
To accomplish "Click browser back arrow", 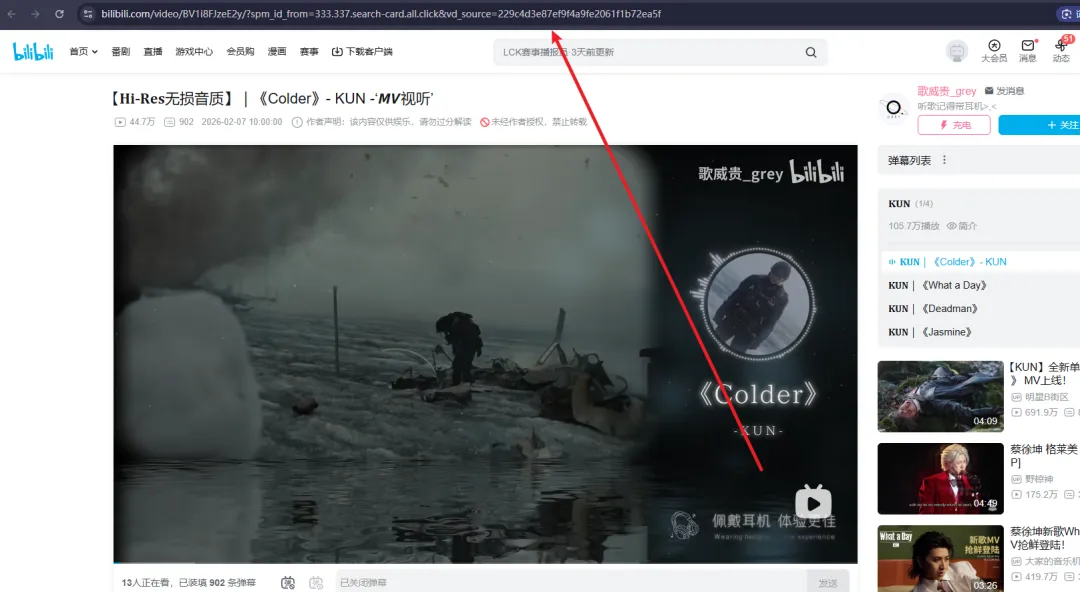I will click(x=12, y=14).
